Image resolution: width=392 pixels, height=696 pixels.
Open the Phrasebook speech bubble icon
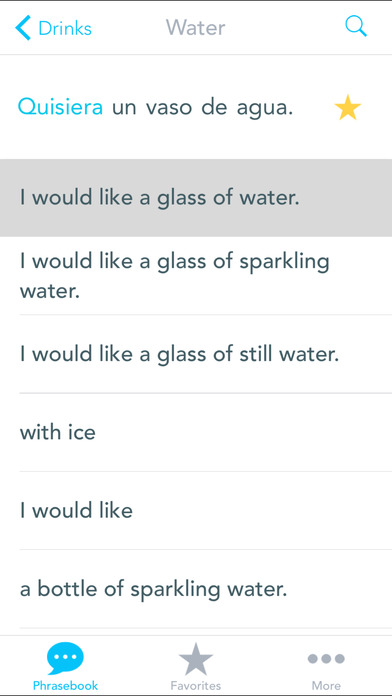[65, 658]
